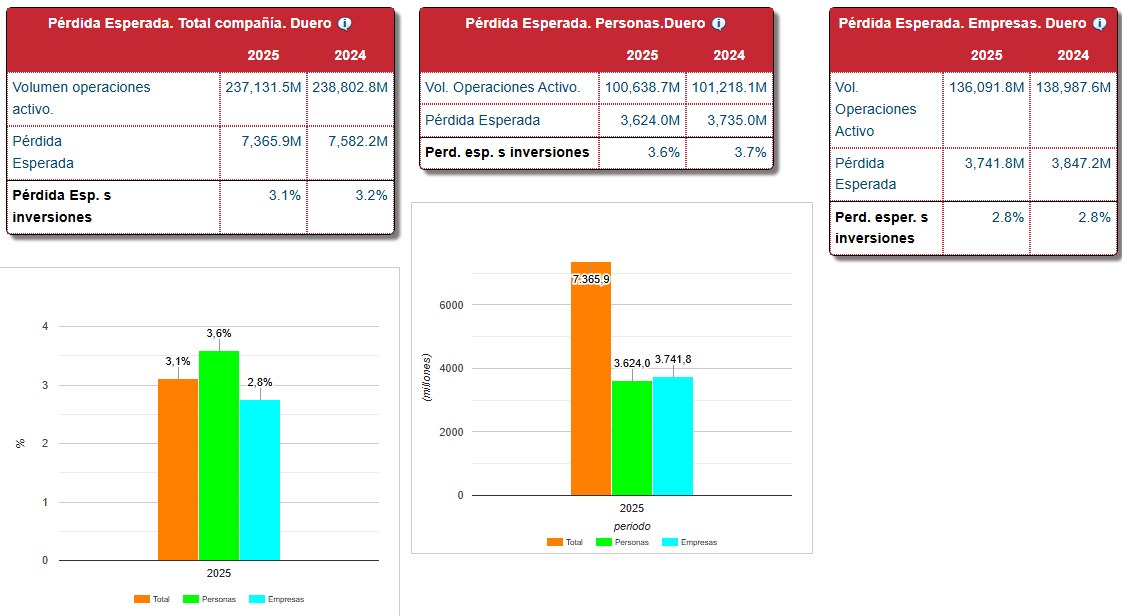
Task: Open info icon for Total compañía table
Action: click(345, 24)
